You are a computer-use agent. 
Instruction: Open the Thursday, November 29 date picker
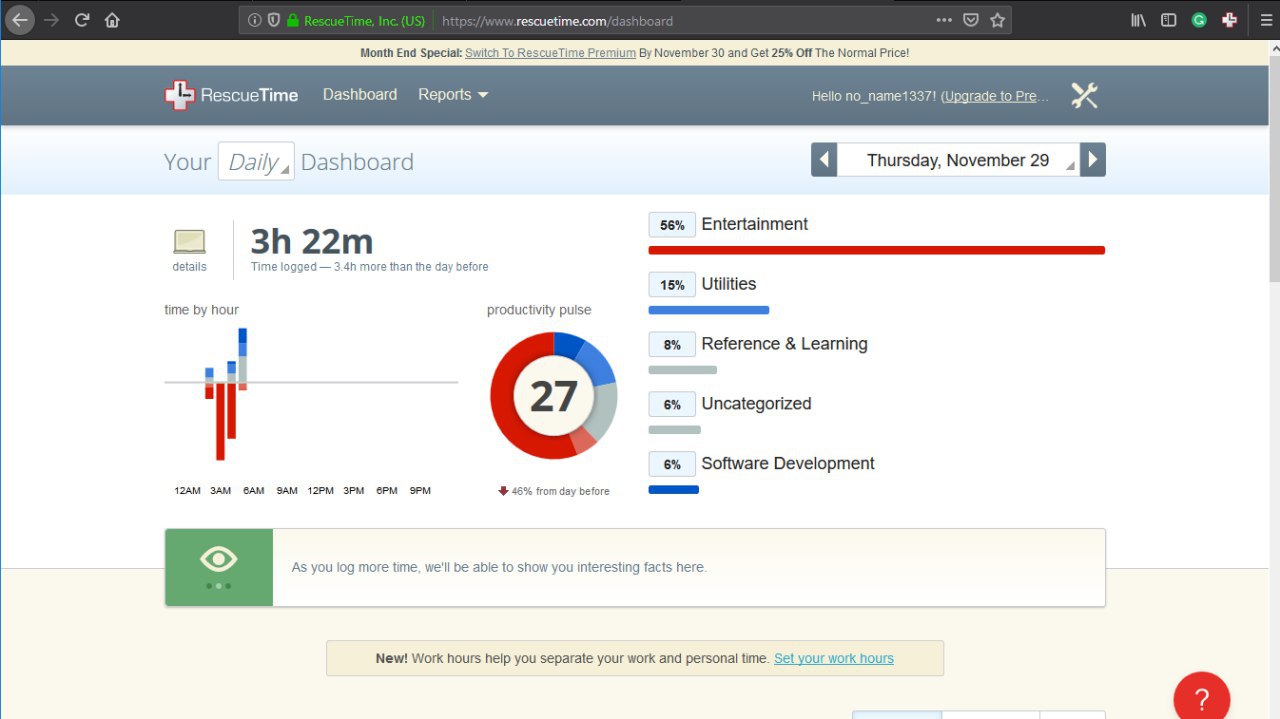[x=958, y=160]
